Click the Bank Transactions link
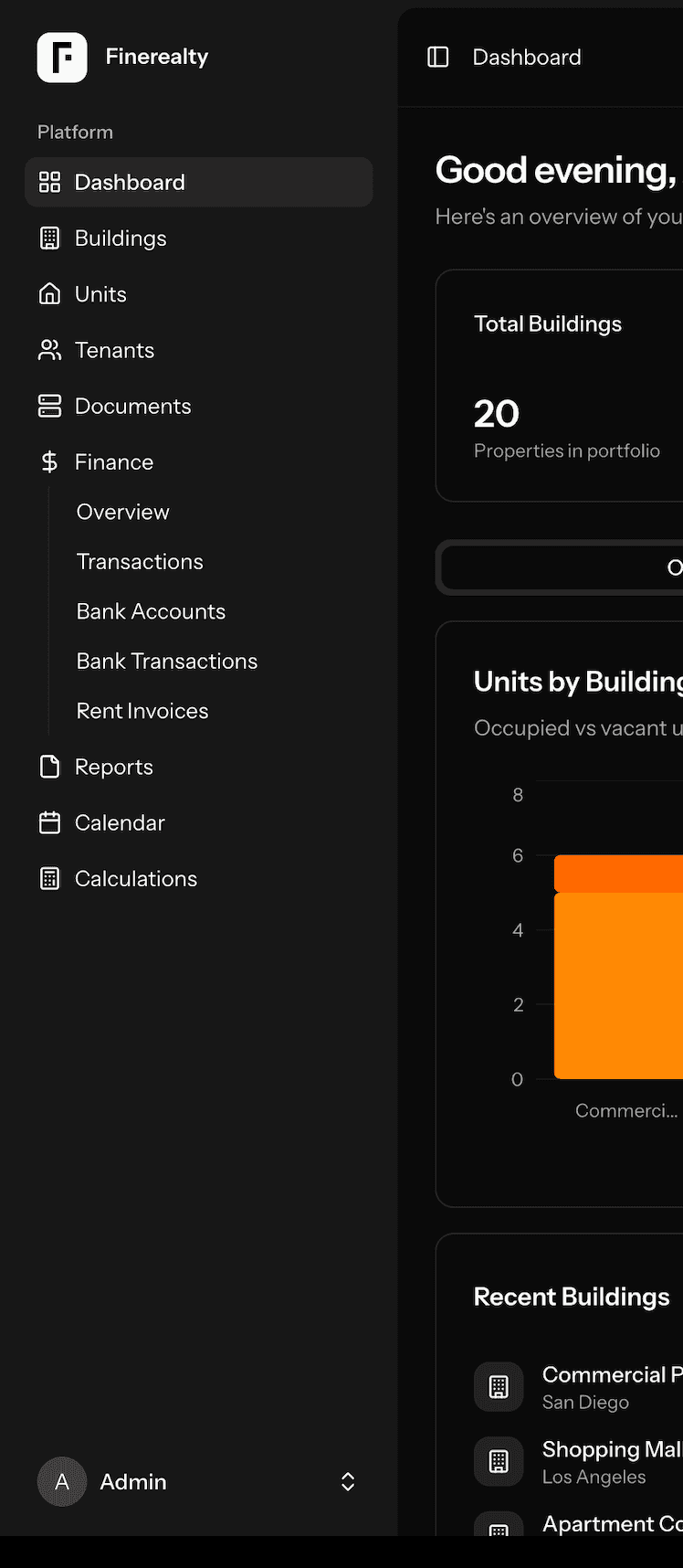Screen dimensions: 683x1568 [167, 661]
